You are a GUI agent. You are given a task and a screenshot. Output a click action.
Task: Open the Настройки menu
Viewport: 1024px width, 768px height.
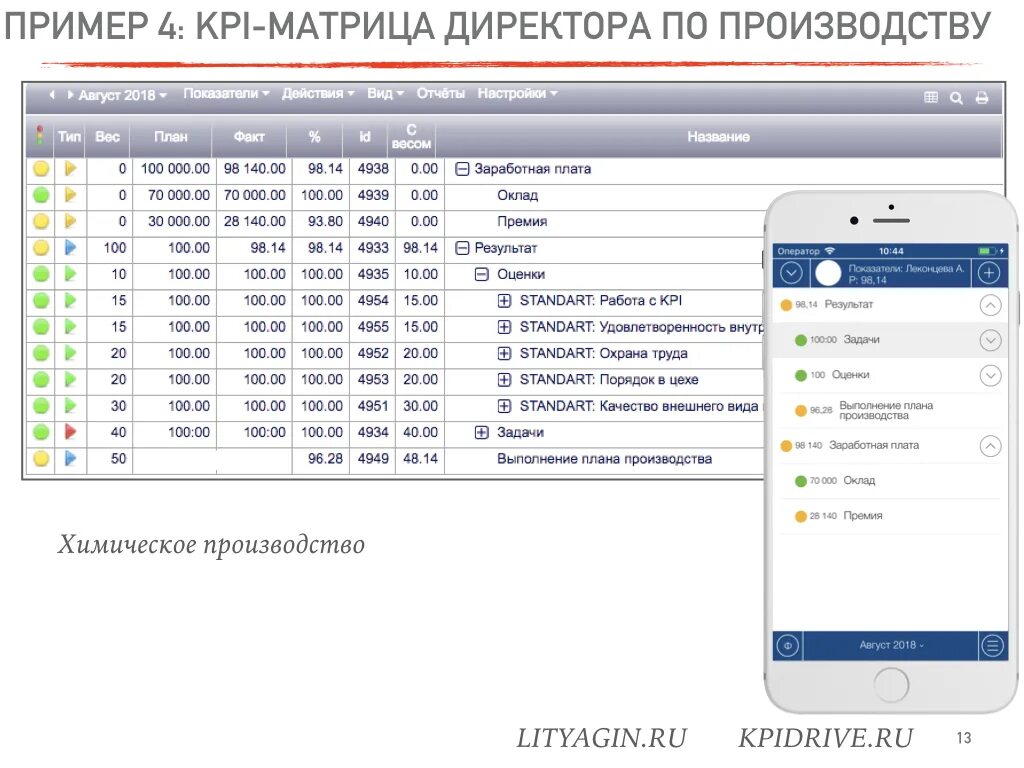pos(517,93)
